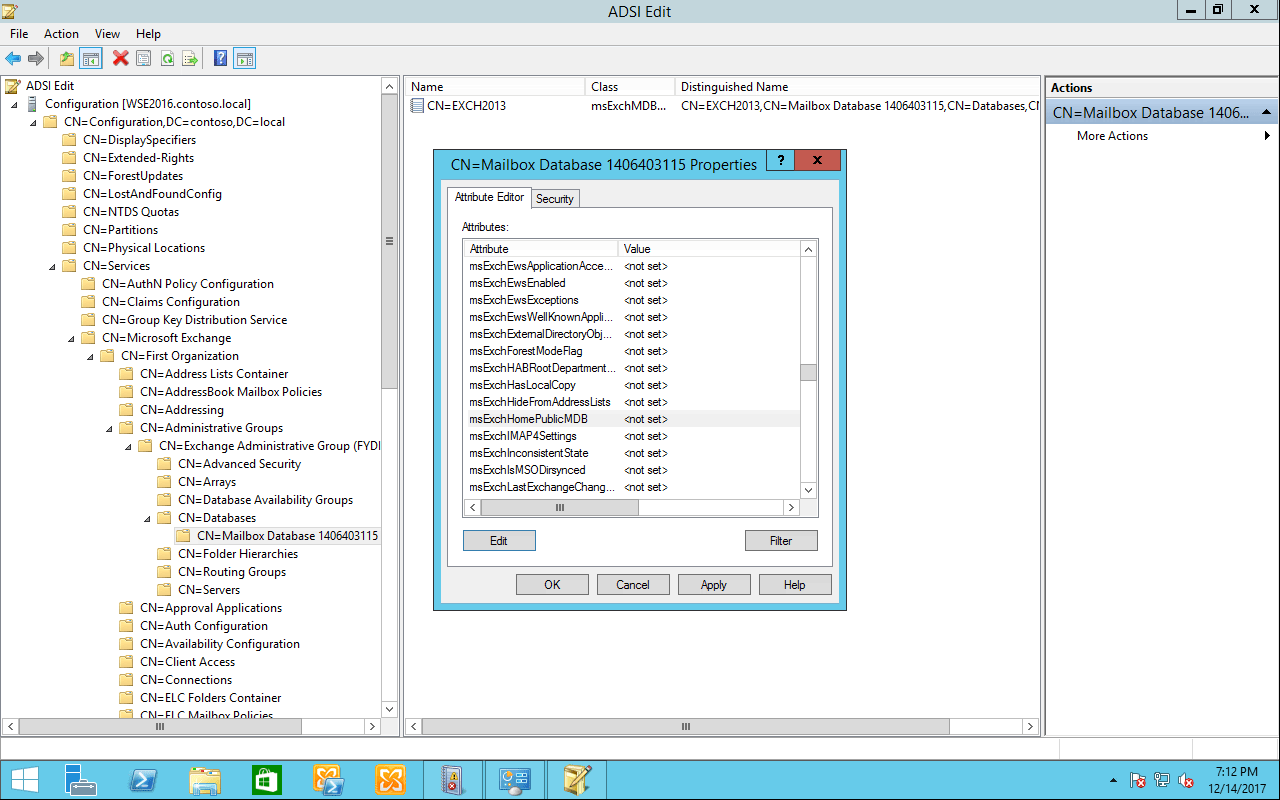Collapse the CN=Services tree node
Screen dimensions: 1280x800
[x=52, y=266]
